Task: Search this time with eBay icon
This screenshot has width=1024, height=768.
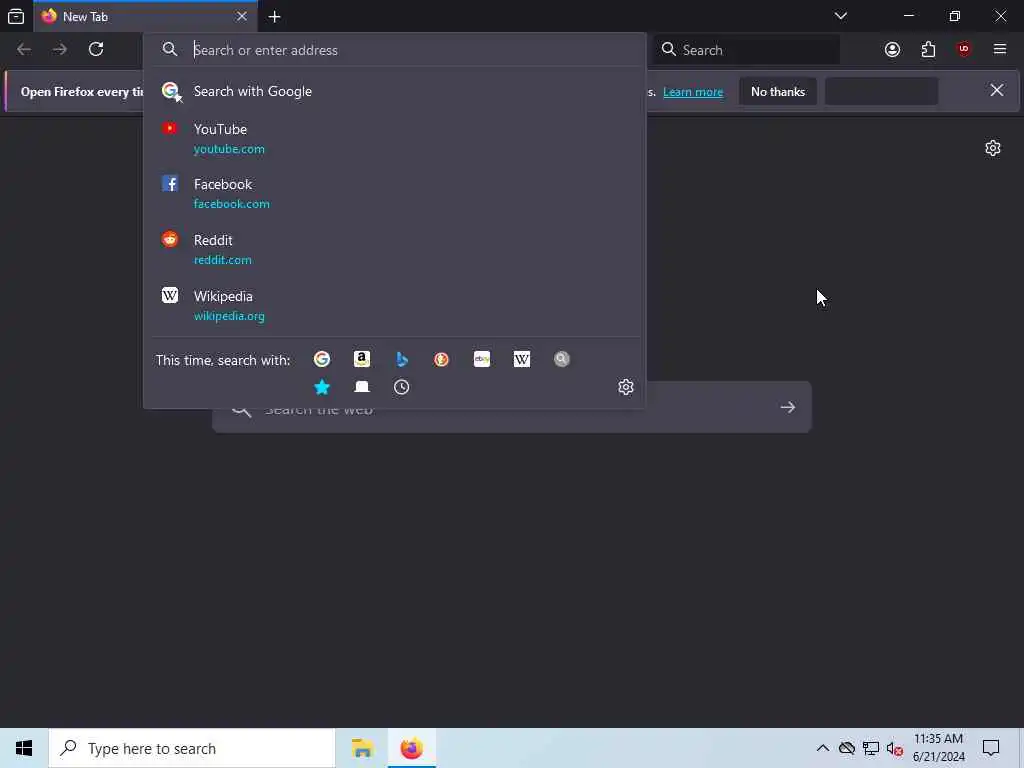Action: 481,359
